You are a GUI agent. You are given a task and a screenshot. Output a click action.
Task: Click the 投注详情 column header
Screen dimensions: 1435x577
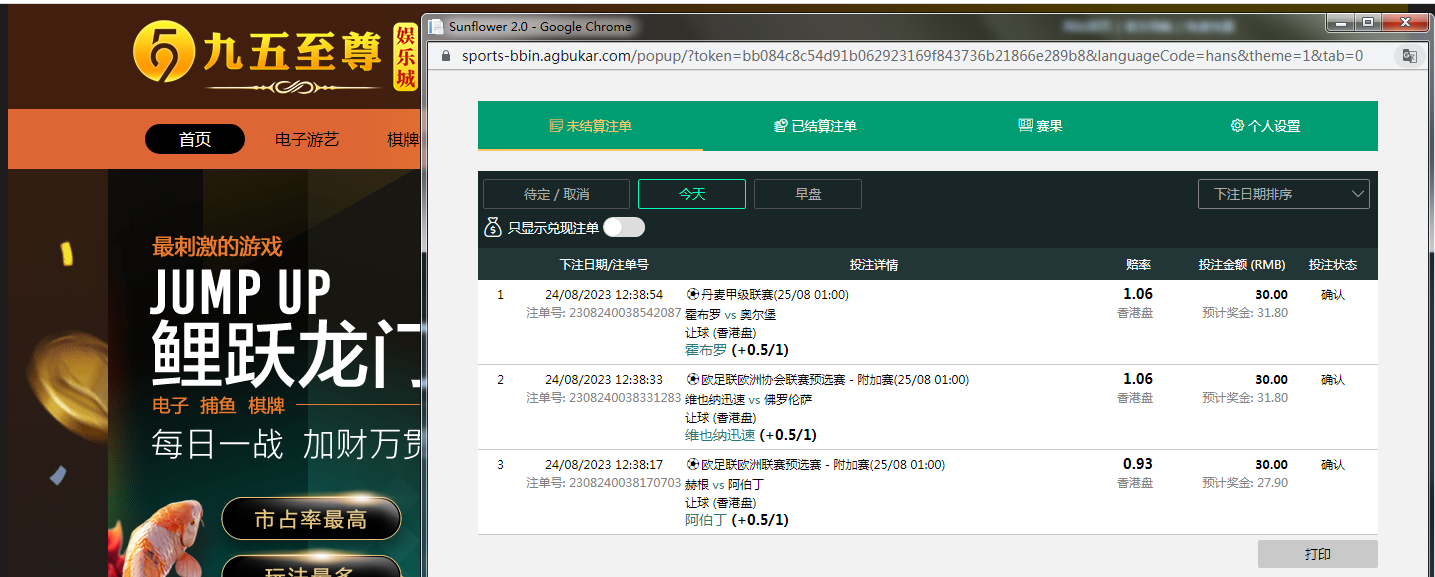pyautogui.click(x=873, y=265)
